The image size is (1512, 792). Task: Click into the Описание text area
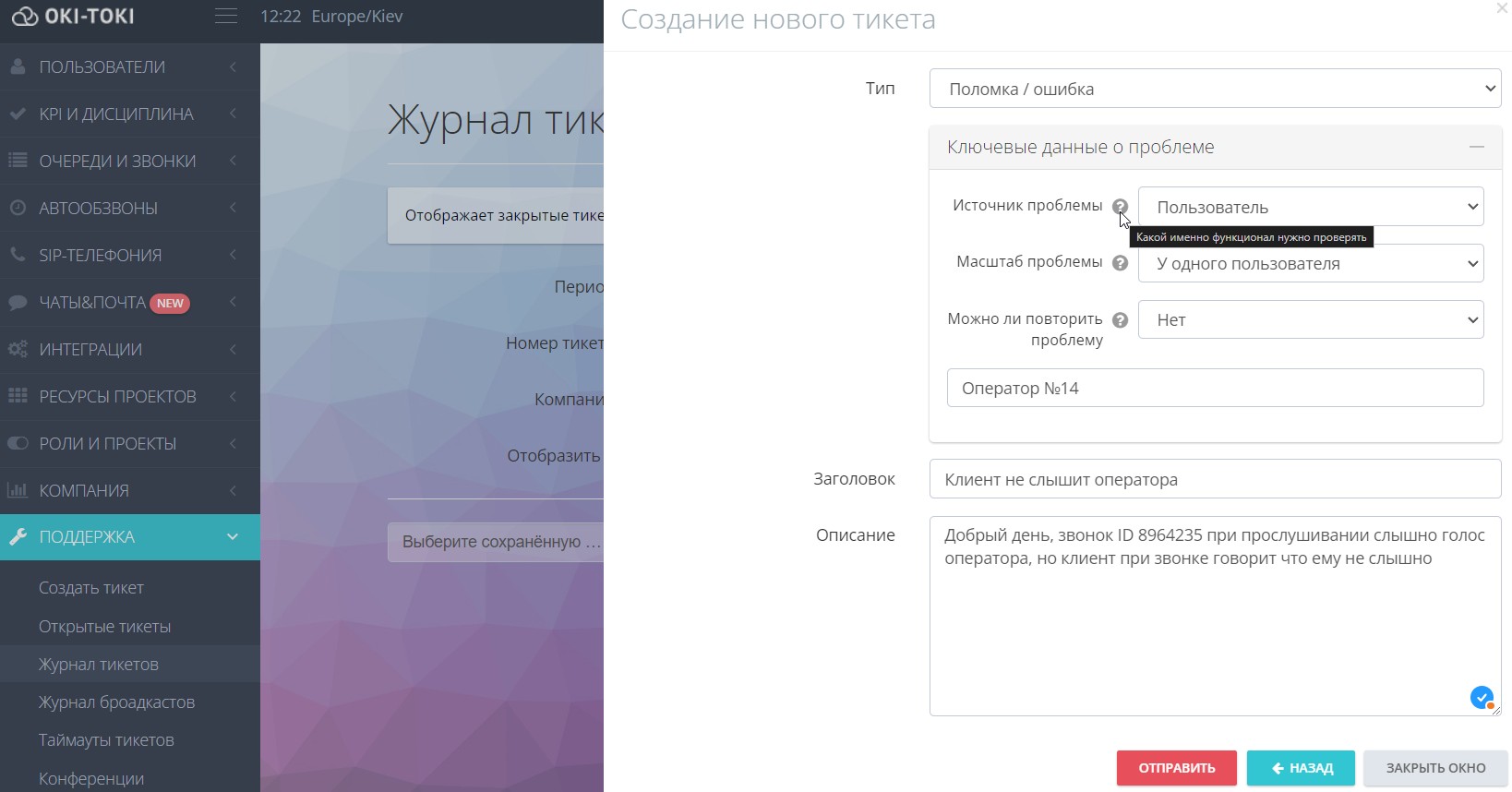[1215, 616]
